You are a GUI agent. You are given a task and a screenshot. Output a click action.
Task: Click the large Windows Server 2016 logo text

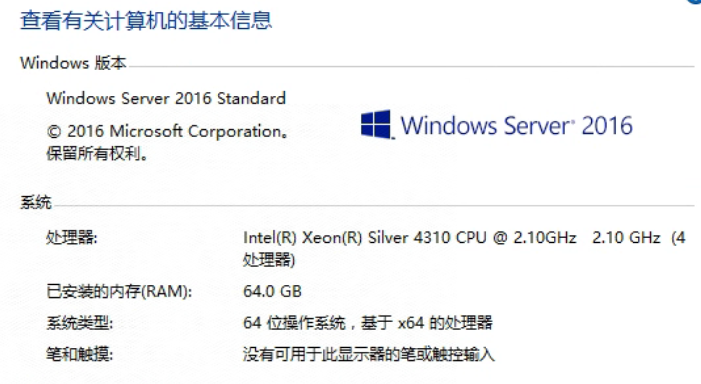(x=516, y=125)
